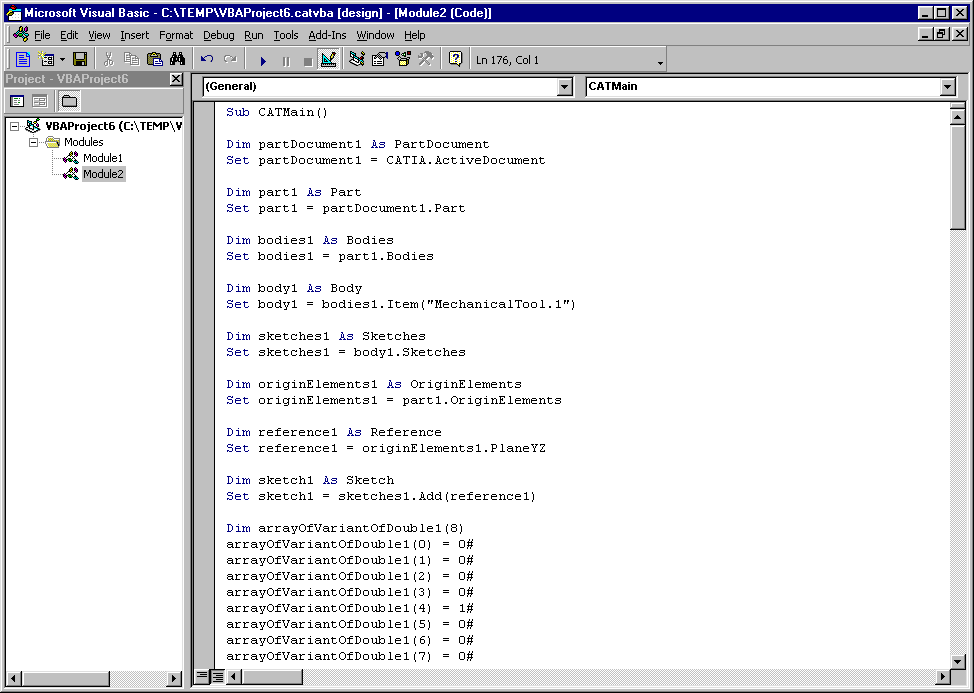Select Module2 in the project tree
The height and width of the screenshot is (693, 974).
[103, 174]
